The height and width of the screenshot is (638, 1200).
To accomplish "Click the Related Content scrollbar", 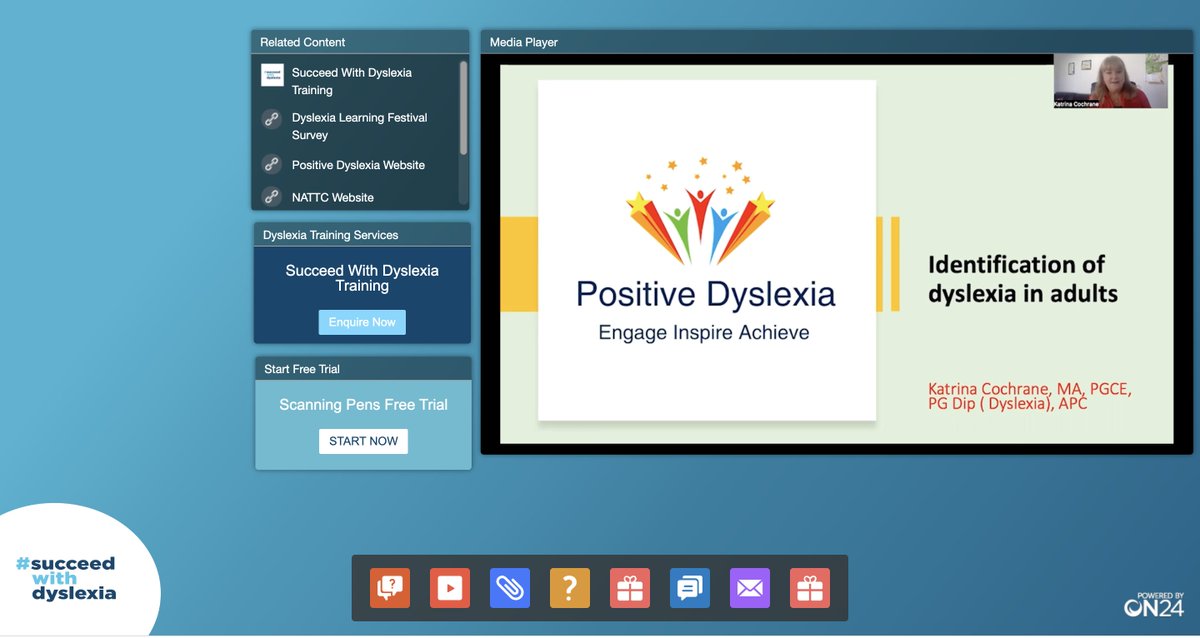I will tap(463, 108).
